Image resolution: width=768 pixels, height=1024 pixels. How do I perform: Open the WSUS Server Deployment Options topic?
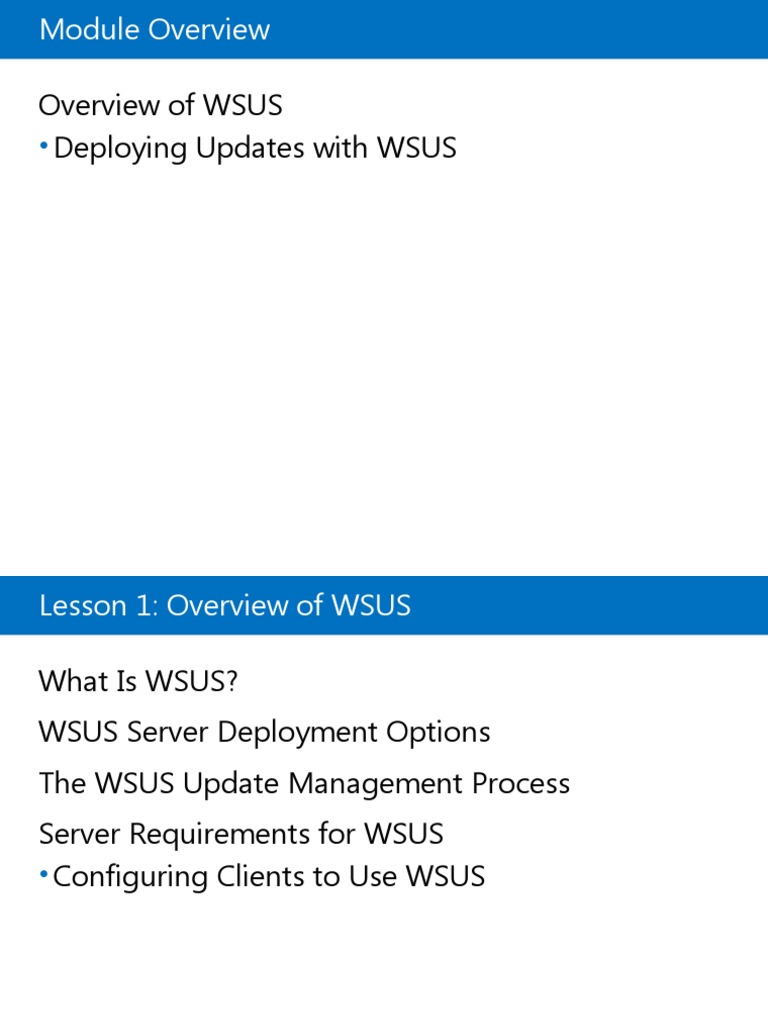pyautogui.click(x=264, y=732)
